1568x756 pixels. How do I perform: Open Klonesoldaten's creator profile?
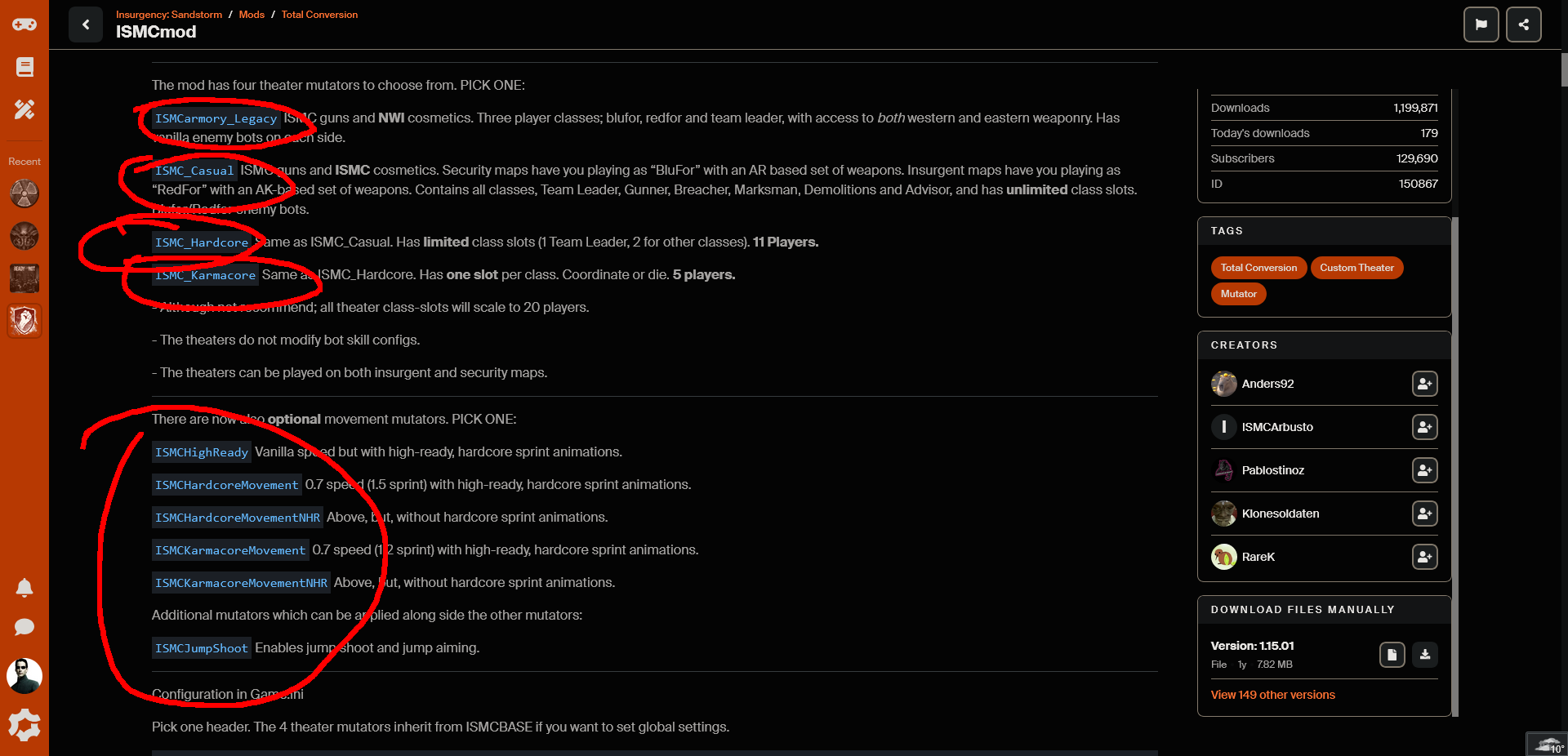coord(1280,514)
